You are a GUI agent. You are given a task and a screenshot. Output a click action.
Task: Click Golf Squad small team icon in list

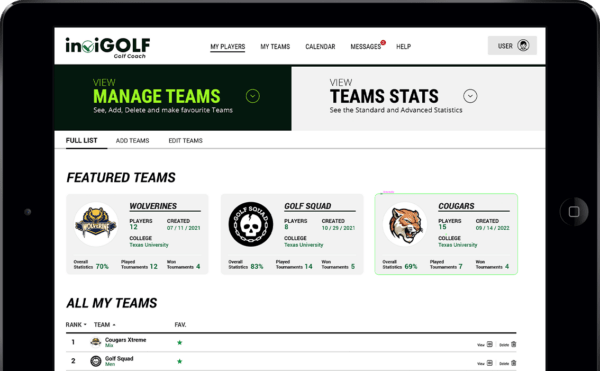click(x=95, y=361)
